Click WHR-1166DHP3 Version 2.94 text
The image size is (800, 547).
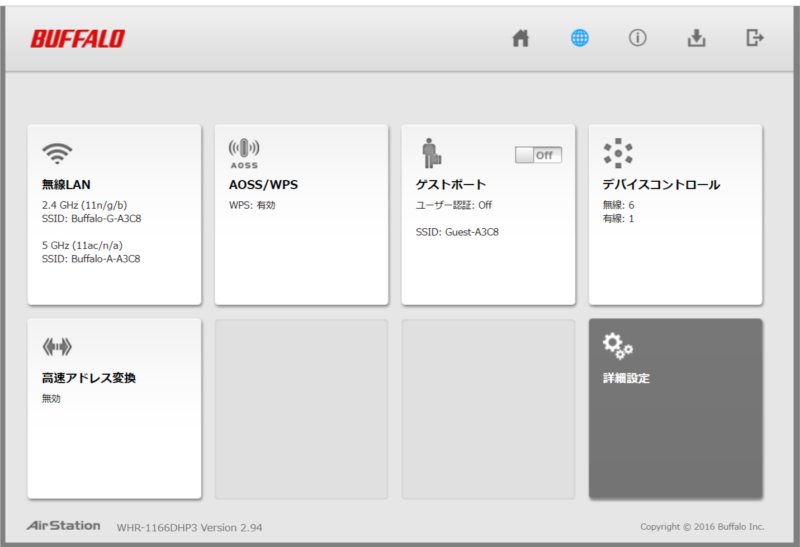point(189,528)
